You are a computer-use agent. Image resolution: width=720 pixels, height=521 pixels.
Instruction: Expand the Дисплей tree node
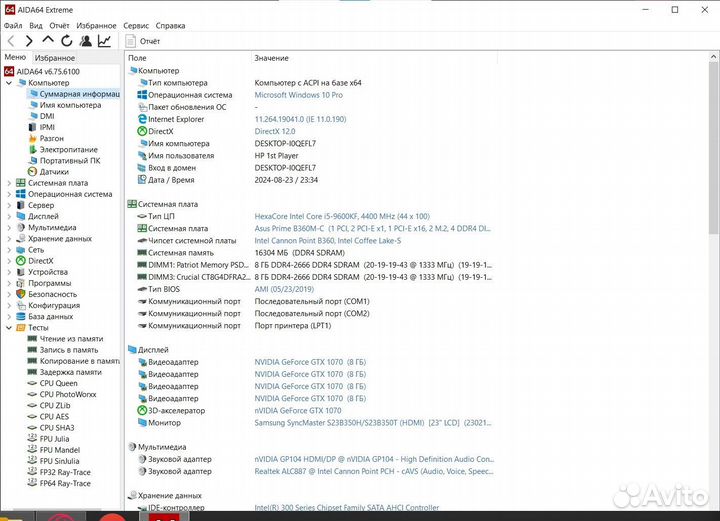tap(9, 216)
